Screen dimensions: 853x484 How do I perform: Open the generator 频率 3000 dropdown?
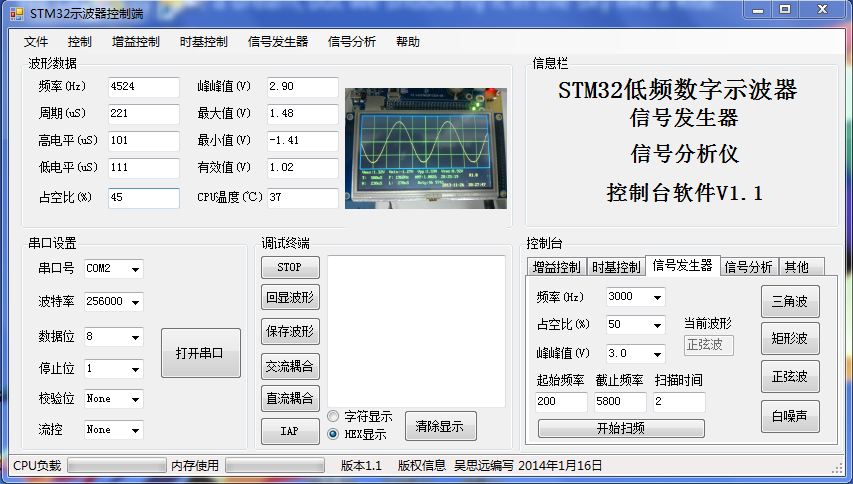(x=657, y=297)
